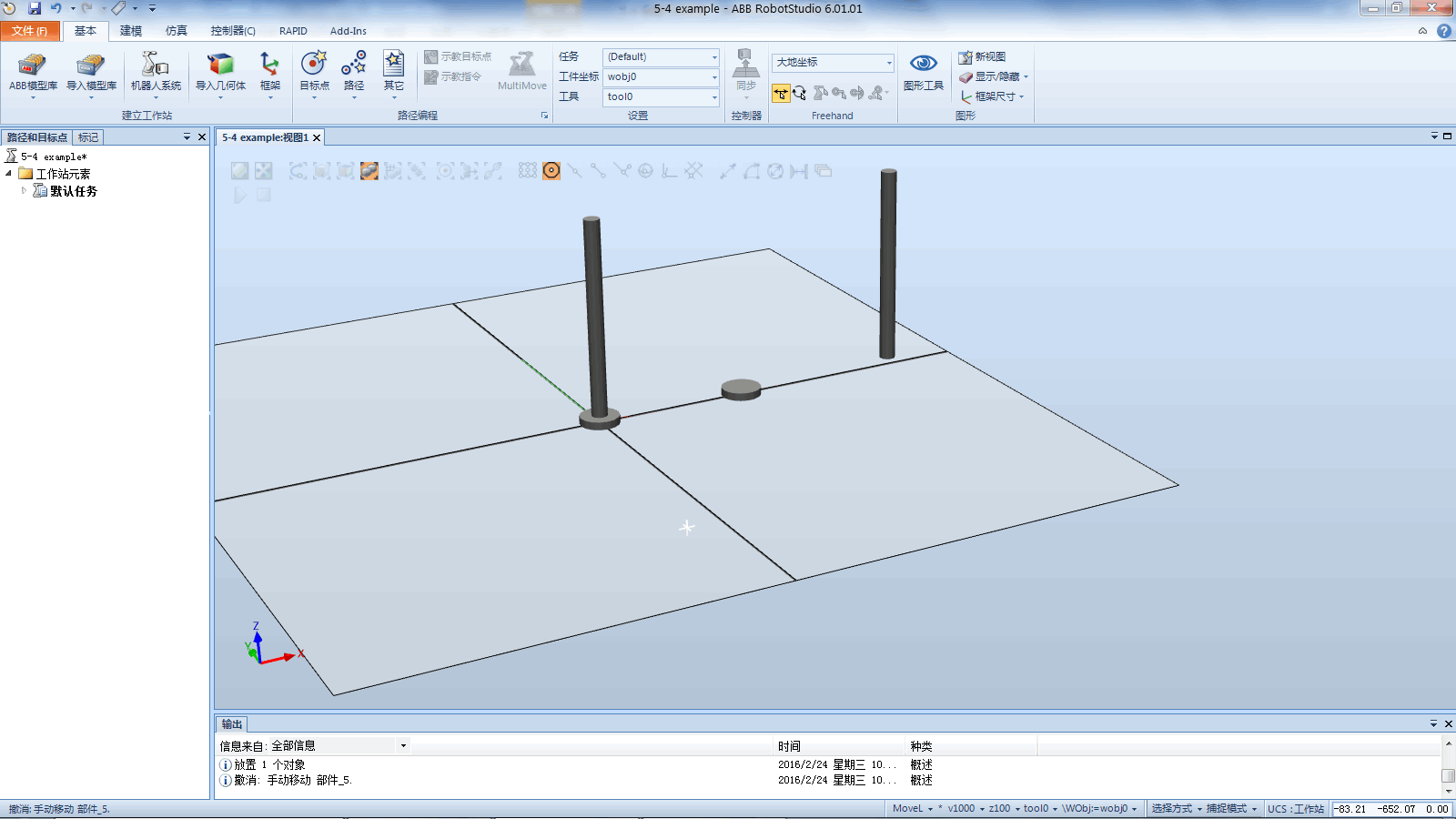This screenshot has height=819, width=1456.
Task: Select the Freehand rotate tool
Action: click(x=799, y=93)
